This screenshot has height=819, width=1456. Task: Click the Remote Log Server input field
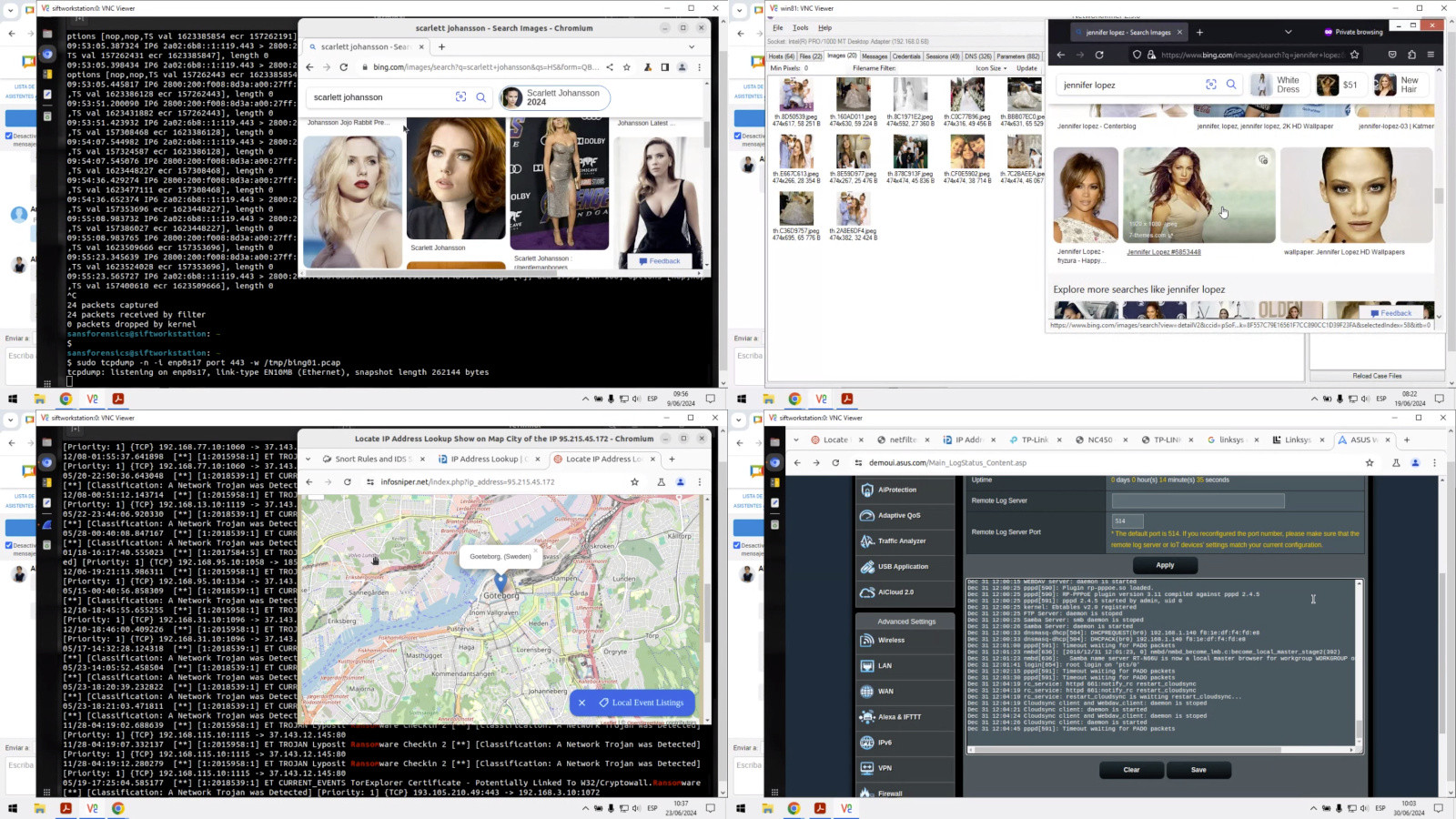point(1198,500)
